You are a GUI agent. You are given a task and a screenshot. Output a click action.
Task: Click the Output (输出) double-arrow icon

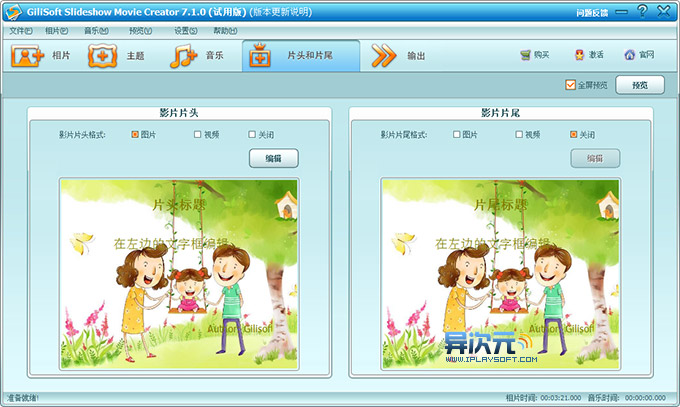tap(384, 56)
